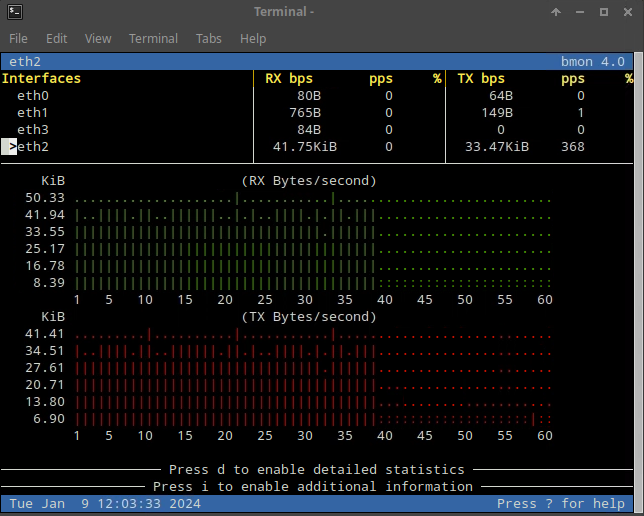Click the 'Press d to enable detailed statistics' hint
Viewport: 644px width, 516px height.
[x=316, y=469]
